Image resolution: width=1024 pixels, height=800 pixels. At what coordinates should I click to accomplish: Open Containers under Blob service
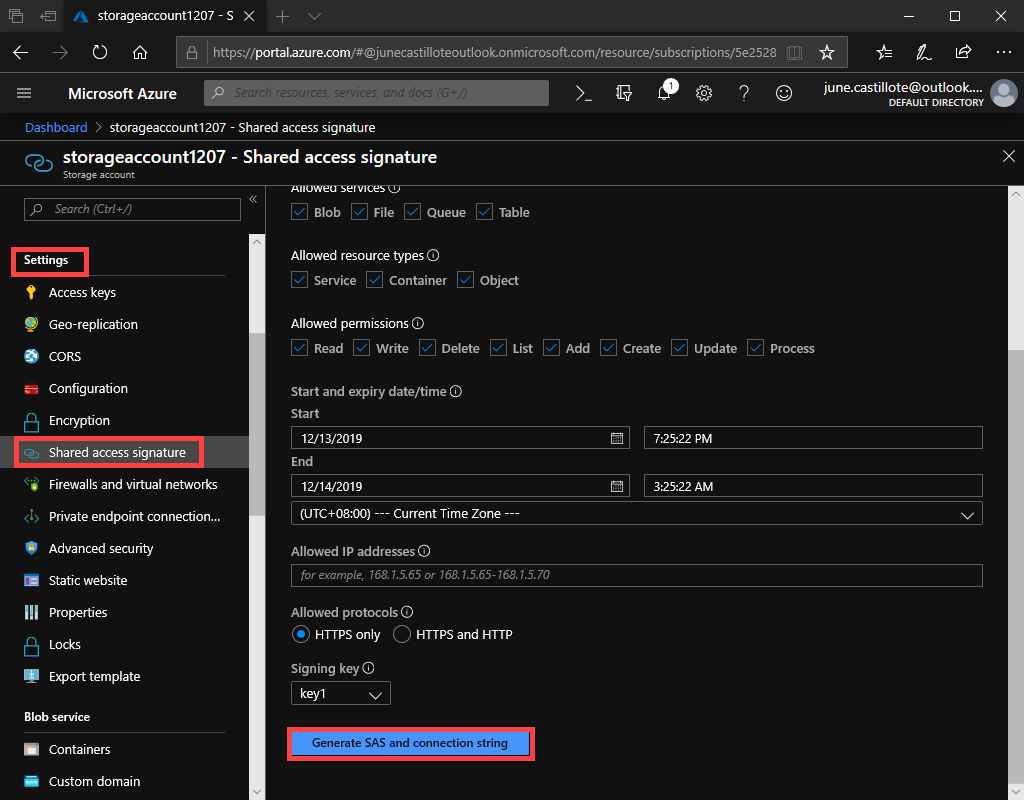pos(79,750)
